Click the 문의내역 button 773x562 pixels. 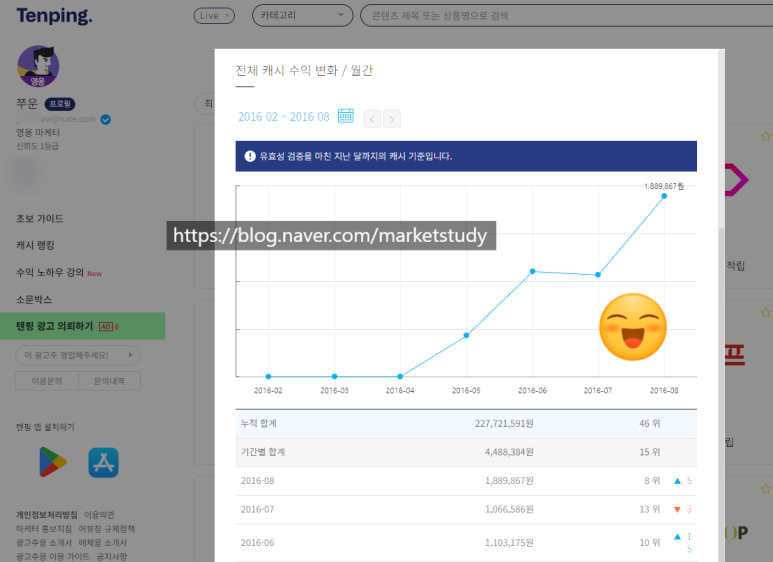pyautogui.click(x=109, y=381)
